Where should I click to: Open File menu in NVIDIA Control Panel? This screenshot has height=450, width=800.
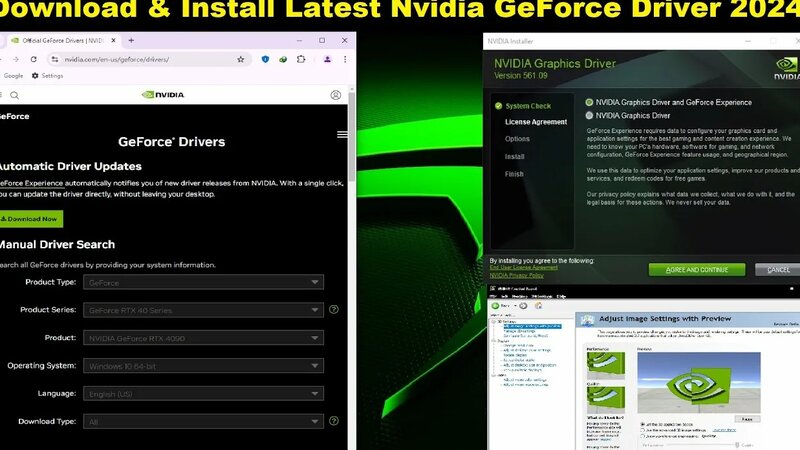493,296
